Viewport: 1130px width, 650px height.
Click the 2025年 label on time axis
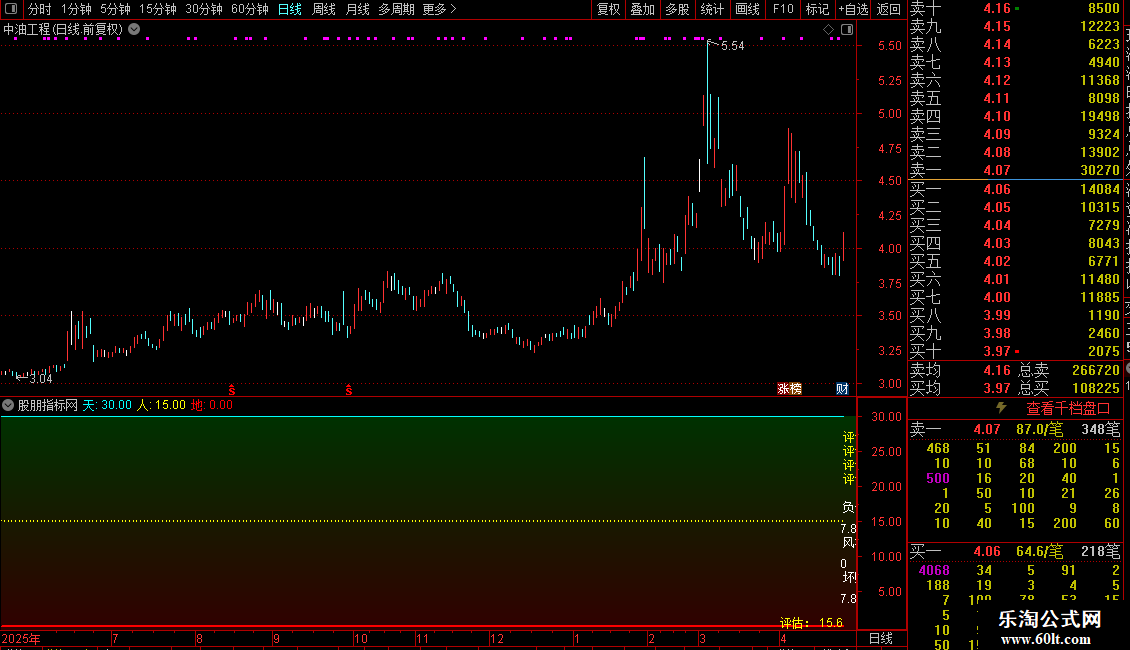(x=21, y=639)
